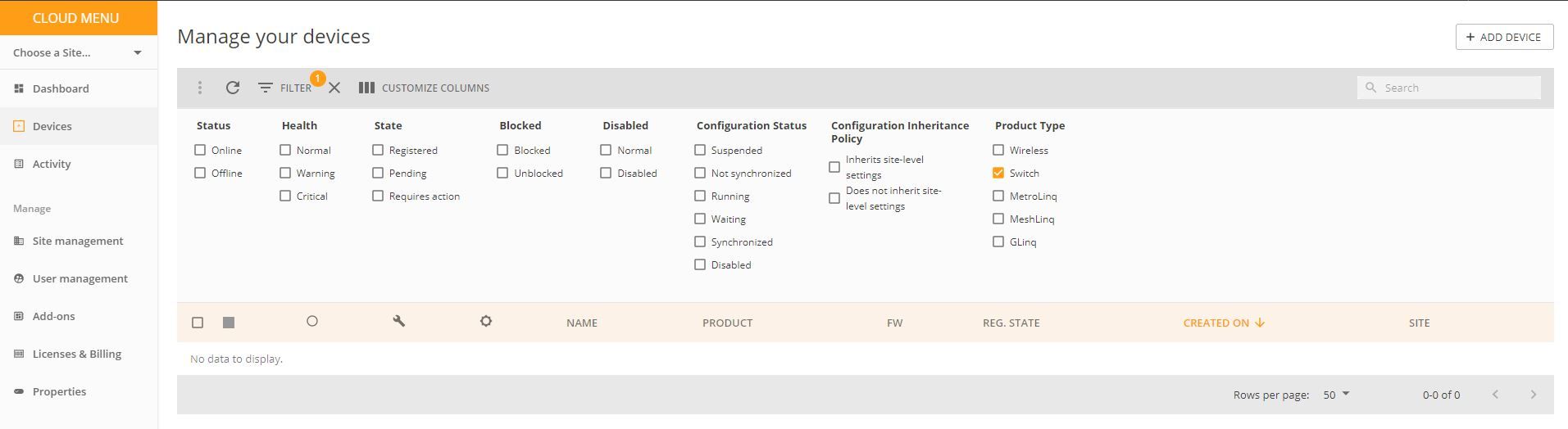Click the Cloud Menu header
1568x429 pixels.
click(x=79, y=18)
